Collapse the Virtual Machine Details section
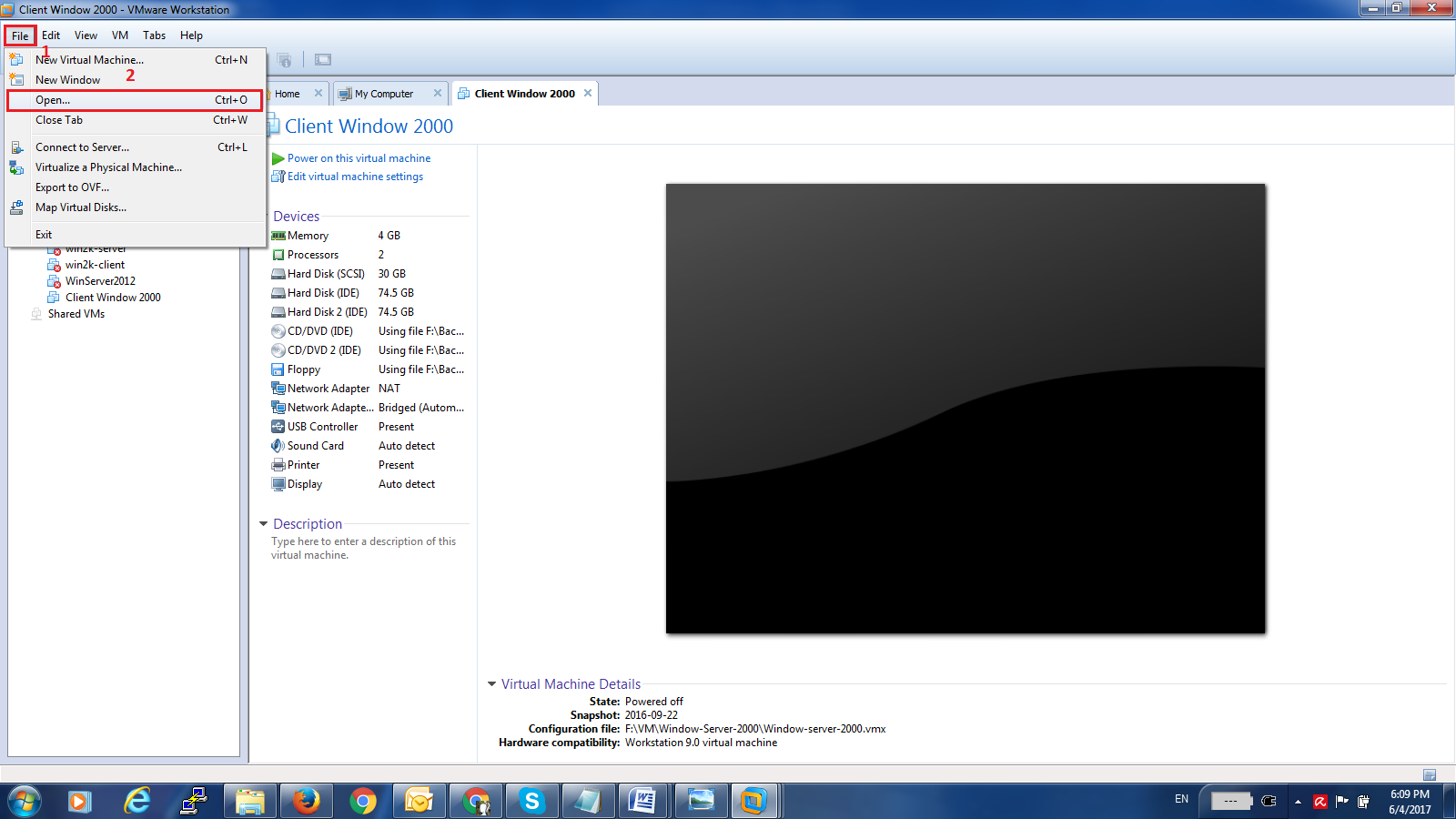 [491, 684]
